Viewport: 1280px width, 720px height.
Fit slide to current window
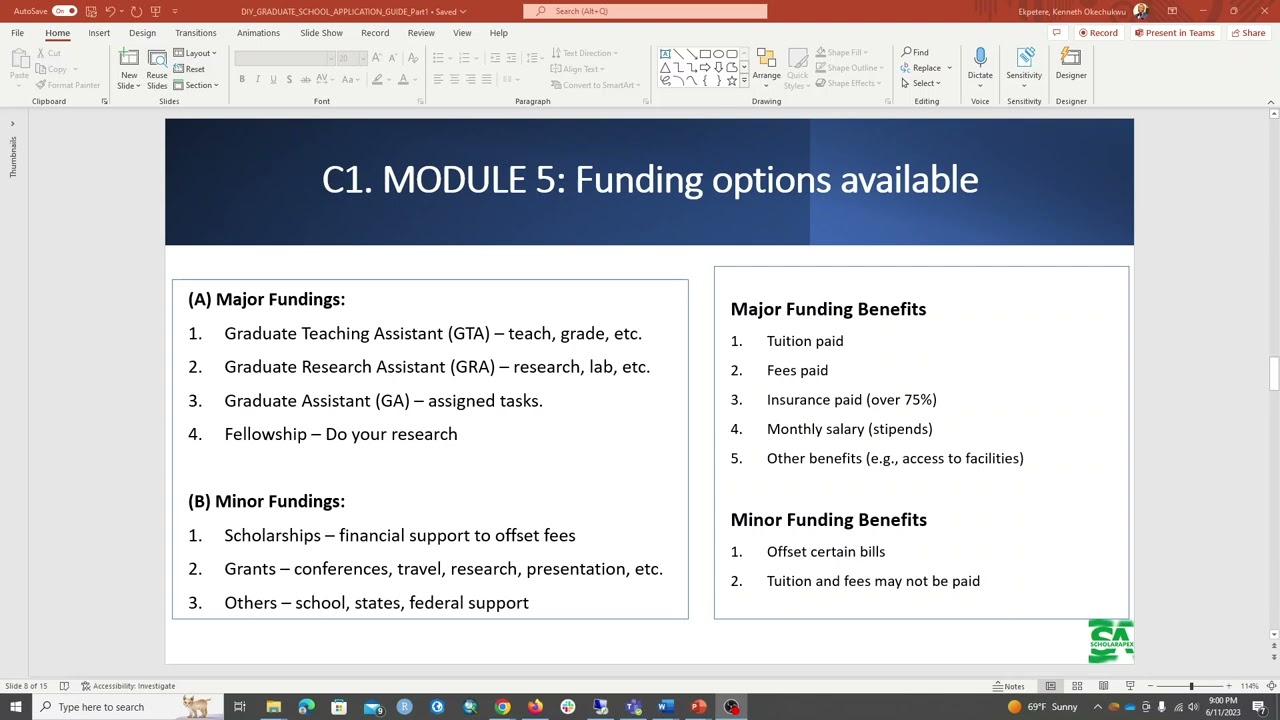point(1270,686)
